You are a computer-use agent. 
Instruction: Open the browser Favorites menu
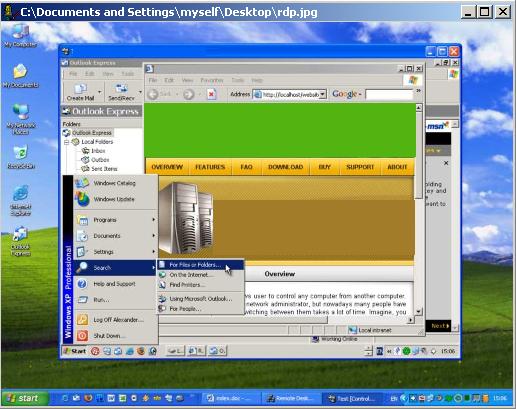[212, 80]
